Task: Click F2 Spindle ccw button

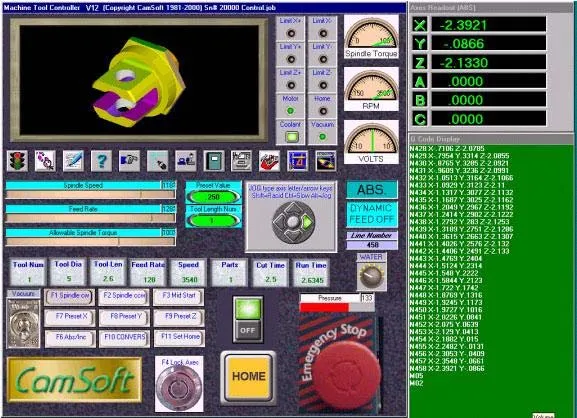Action: 124,297
